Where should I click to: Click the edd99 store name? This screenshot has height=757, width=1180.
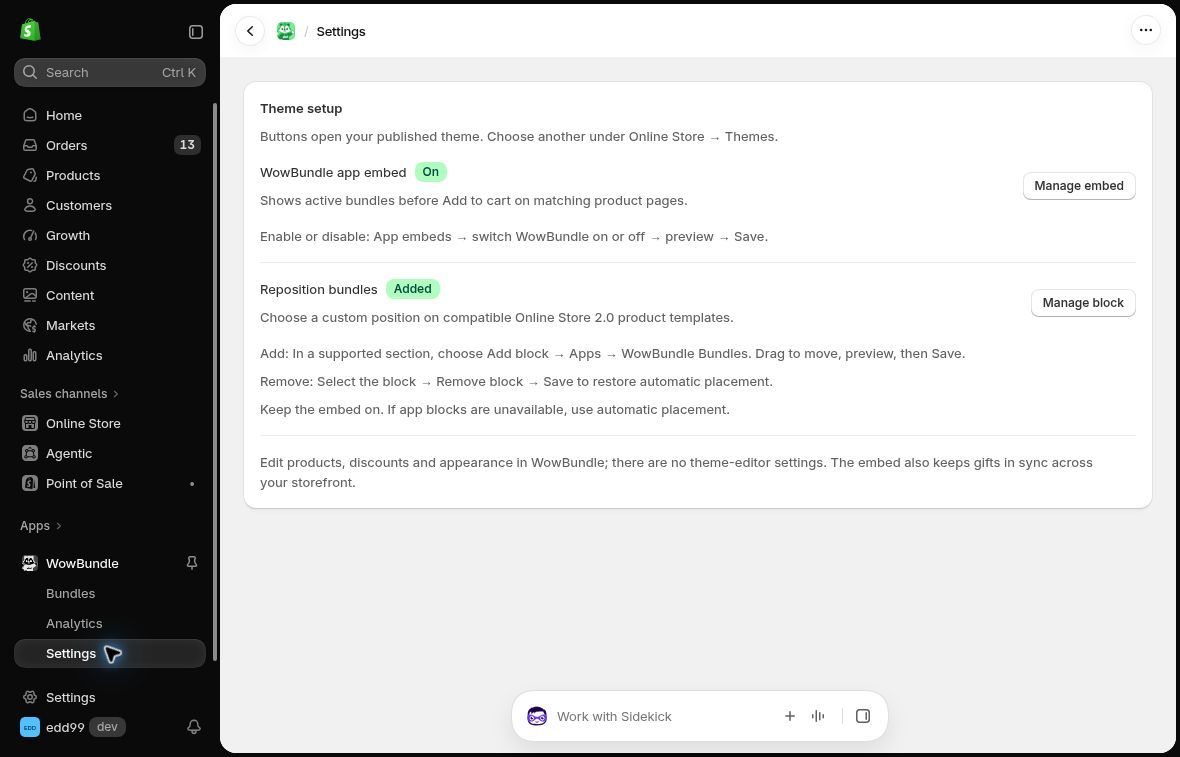tap(65, 728)
